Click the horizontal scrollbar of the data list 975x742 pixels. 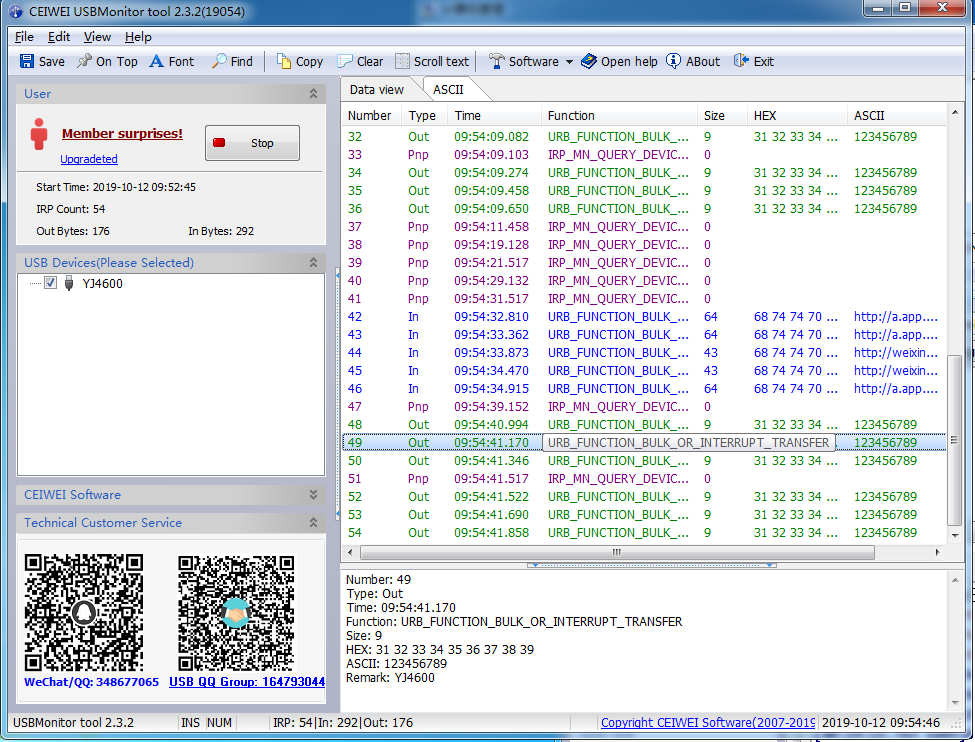point(617,552)
